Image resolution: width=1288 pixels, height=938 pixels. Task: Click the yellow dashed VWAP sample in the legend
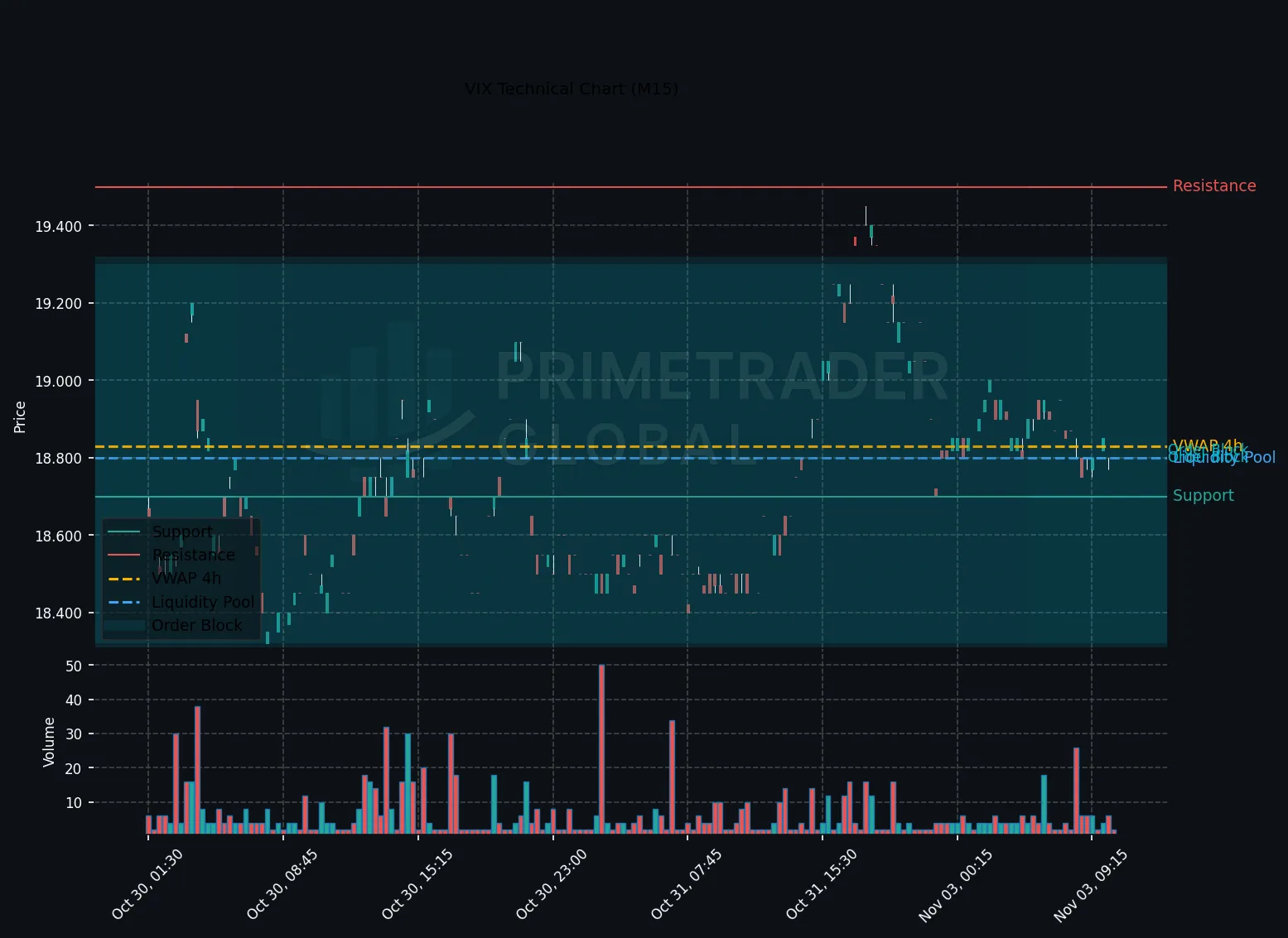124,579
